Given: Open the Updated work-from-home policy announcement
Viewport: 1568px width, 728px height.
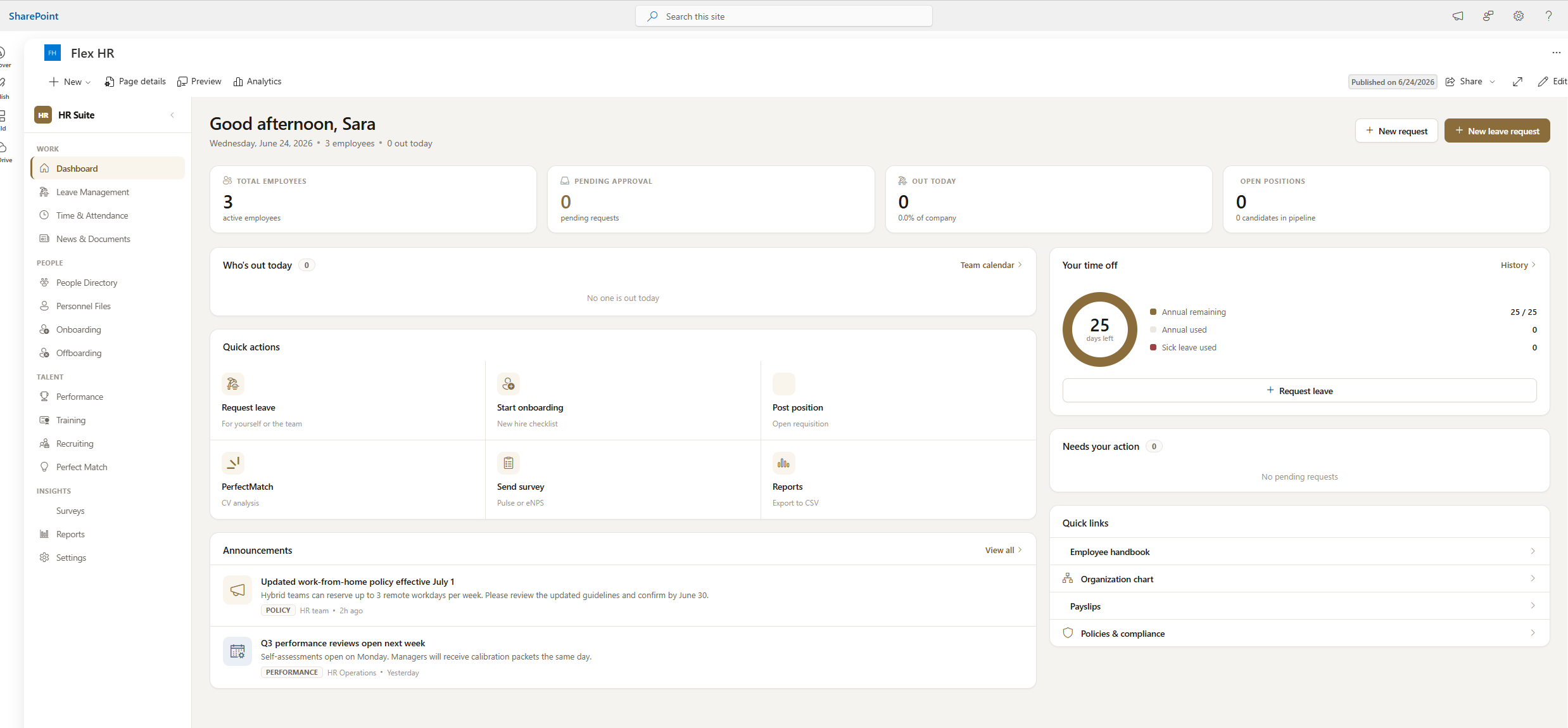Looking at the screenshot, I should click(357, 582).
